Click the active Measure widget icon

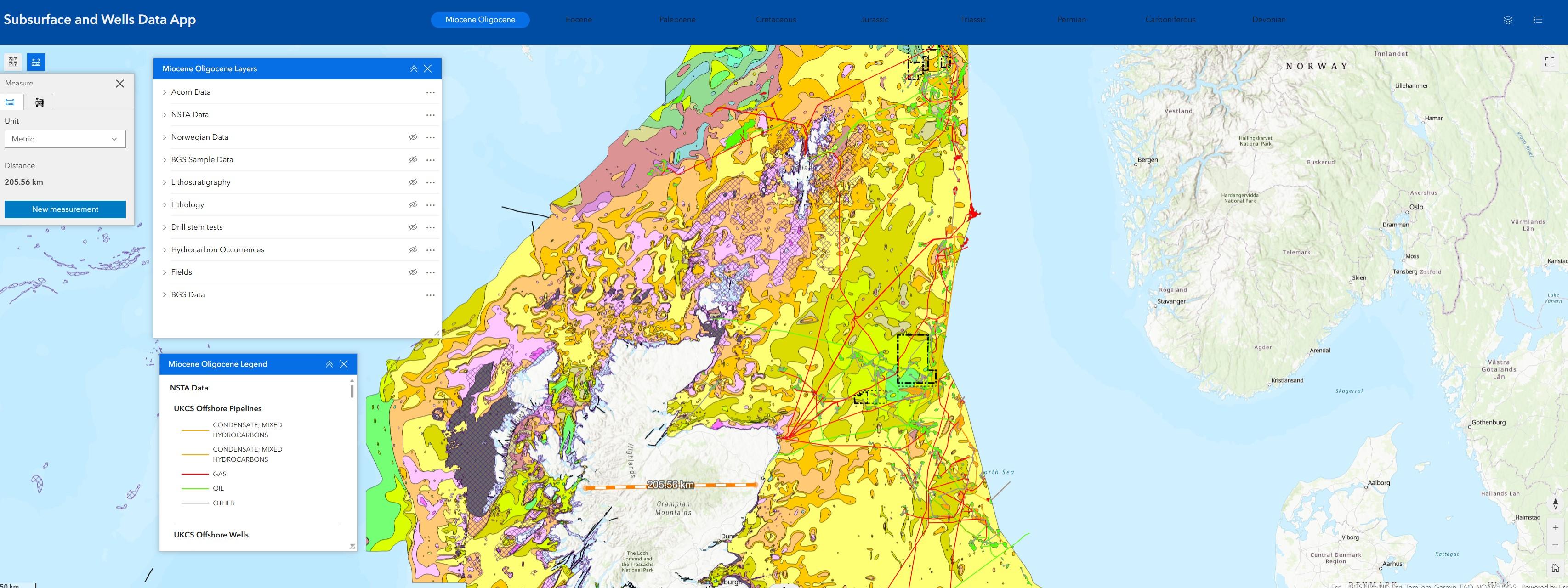[x=36, y=62]
